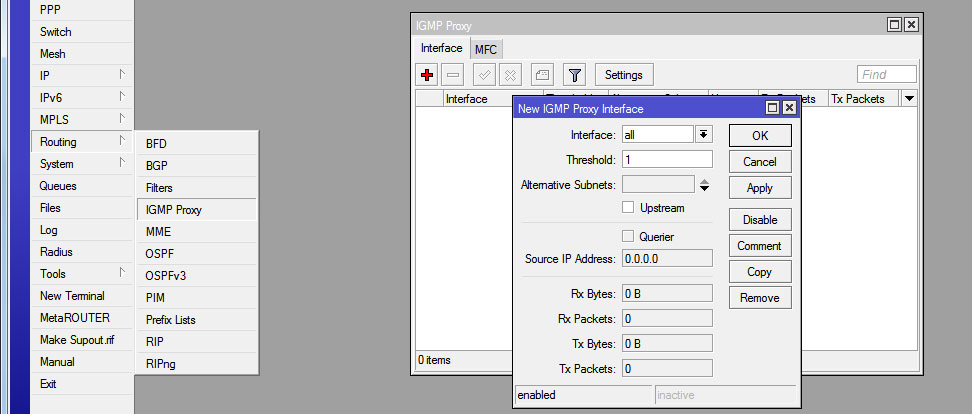Open the Tools menu item
The width and height of the screenshot is (972, 414).
coord(53,274)
